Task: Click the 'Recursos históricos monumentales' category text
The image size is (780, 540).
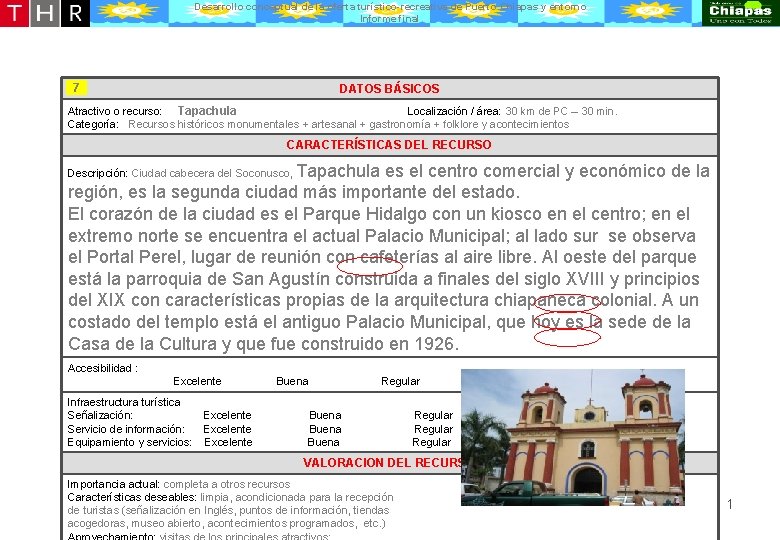Action: pos(214,124)
